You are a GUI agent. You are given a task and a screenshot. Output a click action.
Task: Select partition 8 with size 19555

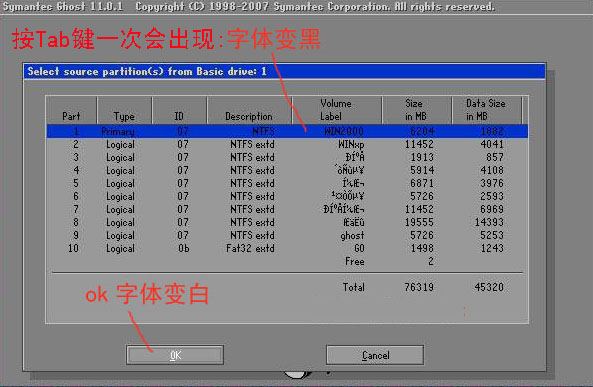[x=287, y=222]
